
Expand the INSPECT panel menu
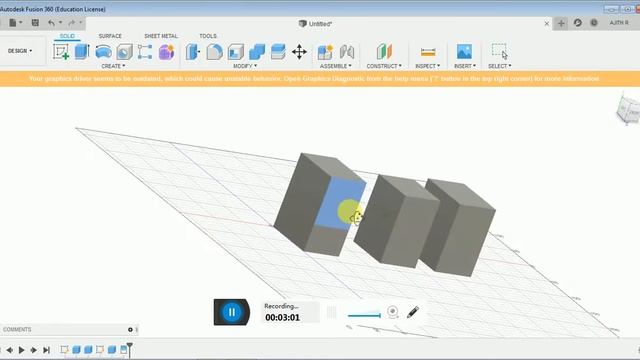pyautogui.click(x=428, y=66)
